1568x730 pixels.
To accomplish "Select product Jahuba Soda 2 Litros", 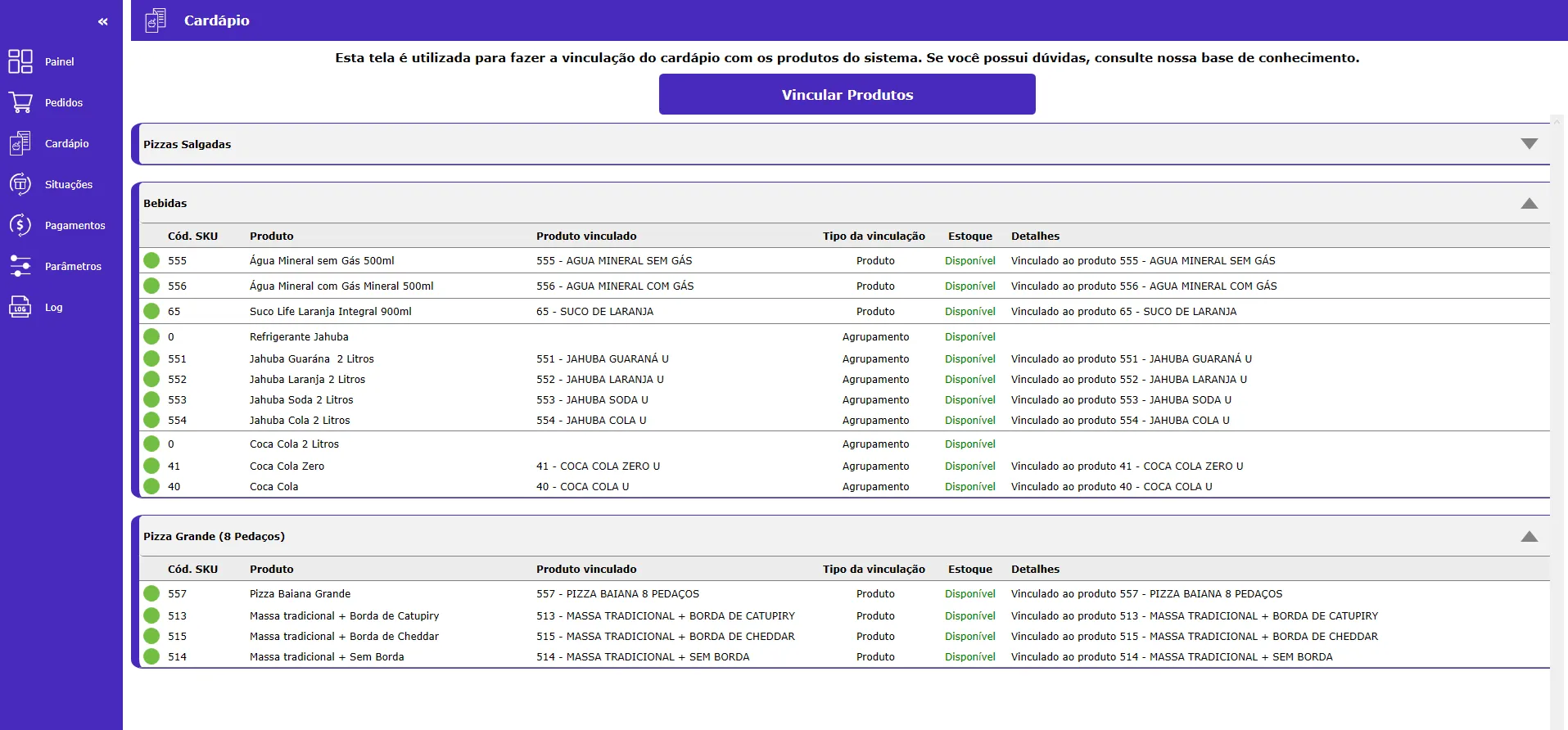I will tap(301, 399).
